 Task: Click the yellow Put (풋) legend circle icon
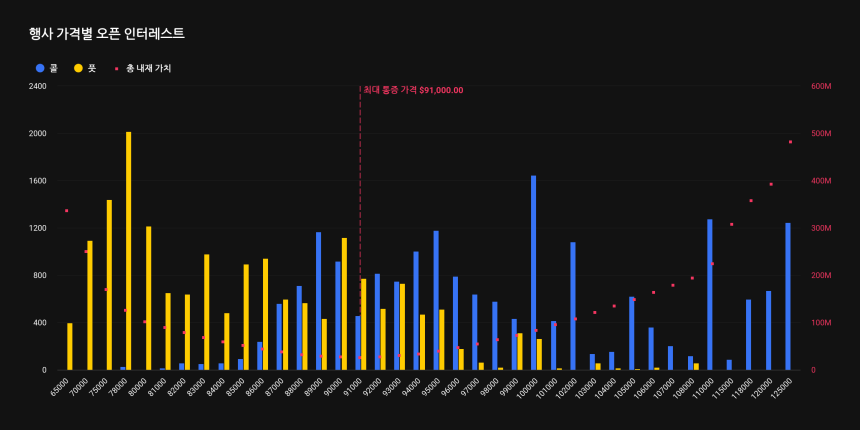click(79, 68)
